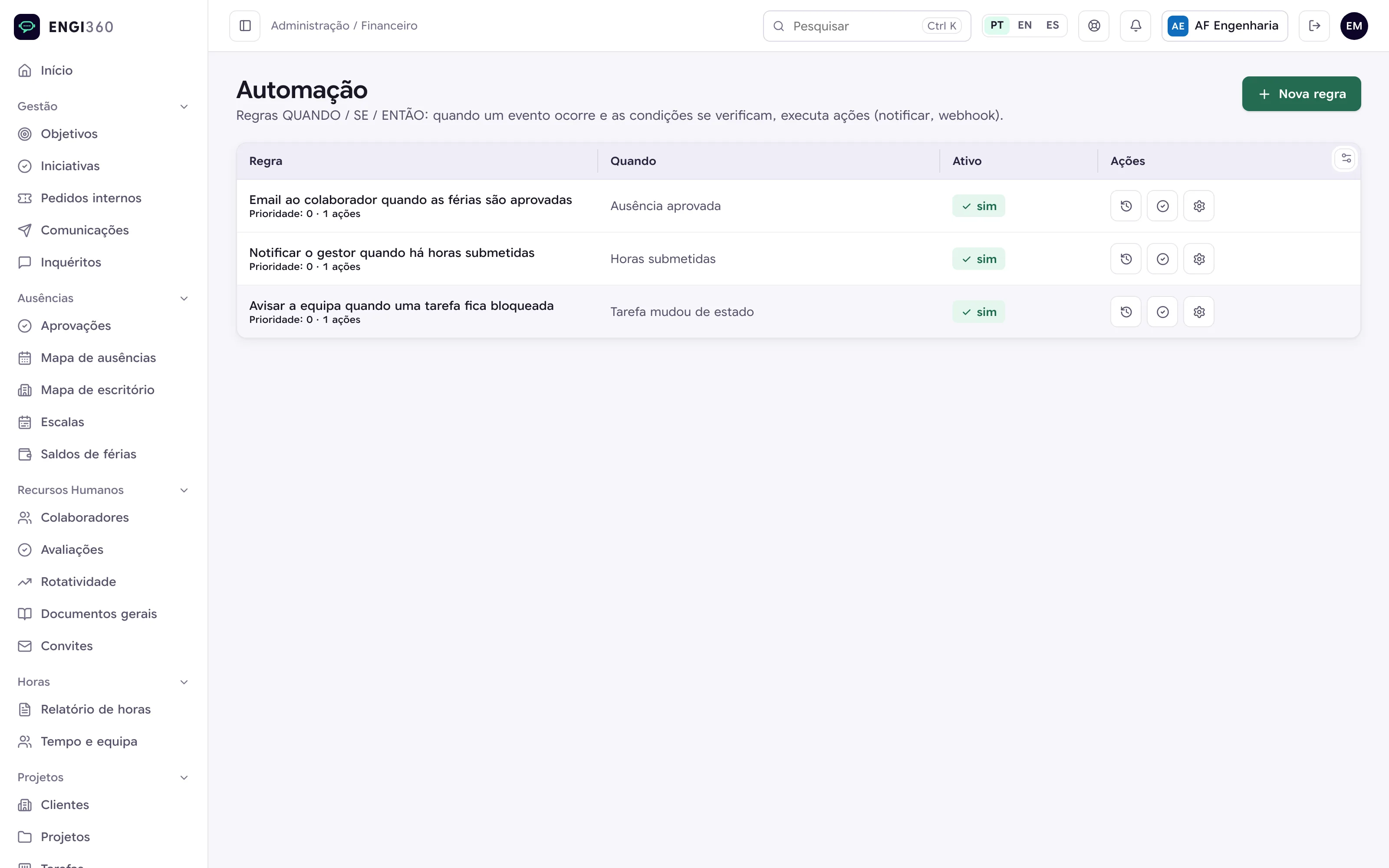Image resolution: width=1389 pixels, height=868 pixels.
Task: Open settings gear for horas submetidas rule
Action: coord(1198,259)
